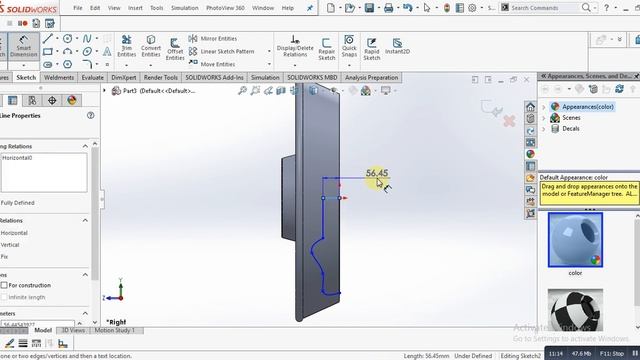
Task: Switch to the SOLIDWORKS Add-Ins tab
Action: (x=214, y=78)
